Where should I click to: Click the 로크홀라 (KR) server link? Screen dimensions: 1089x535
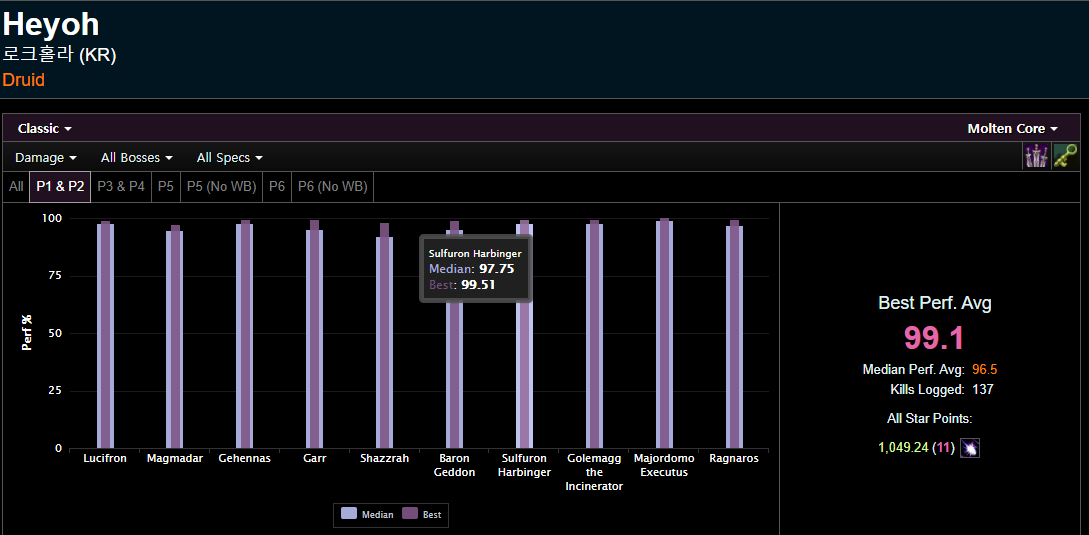(59, 55)
